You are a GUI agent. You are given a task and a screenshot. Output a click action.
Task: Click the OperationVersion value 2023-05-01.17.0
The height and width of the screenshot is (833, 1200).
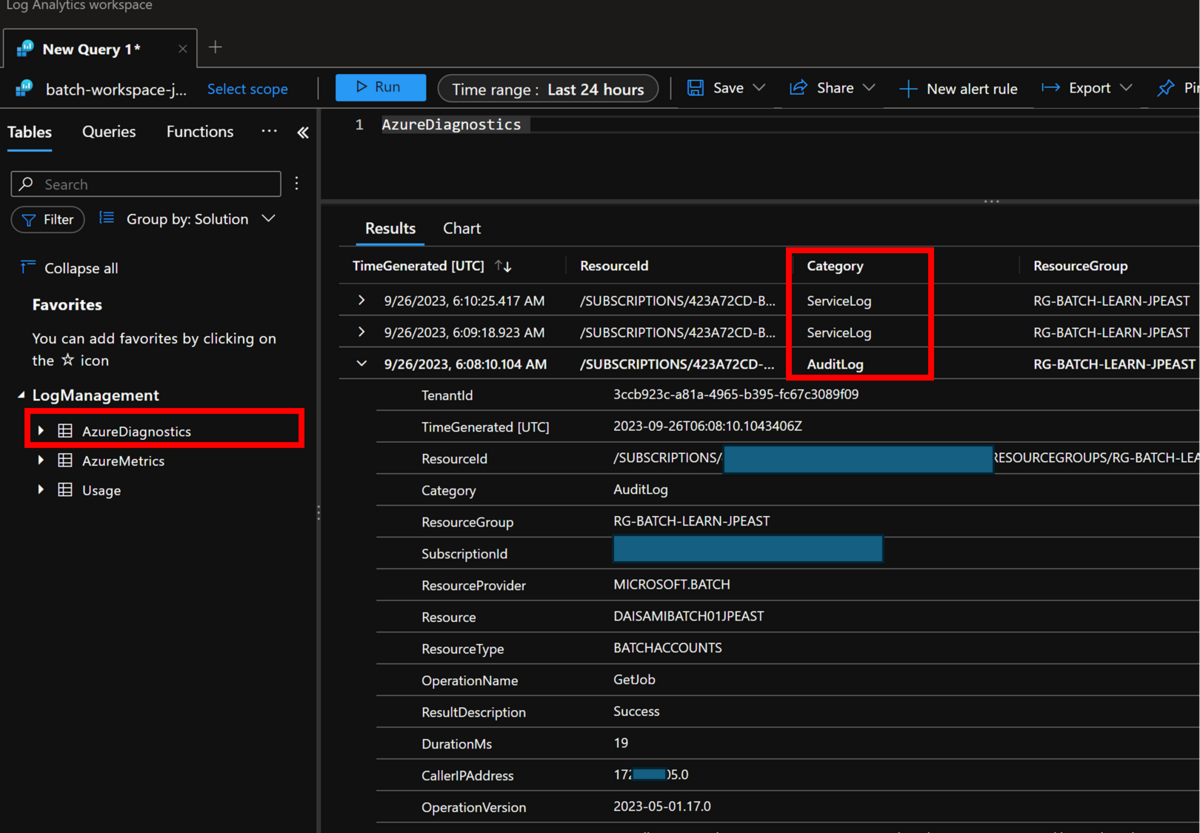coord(662,806)
